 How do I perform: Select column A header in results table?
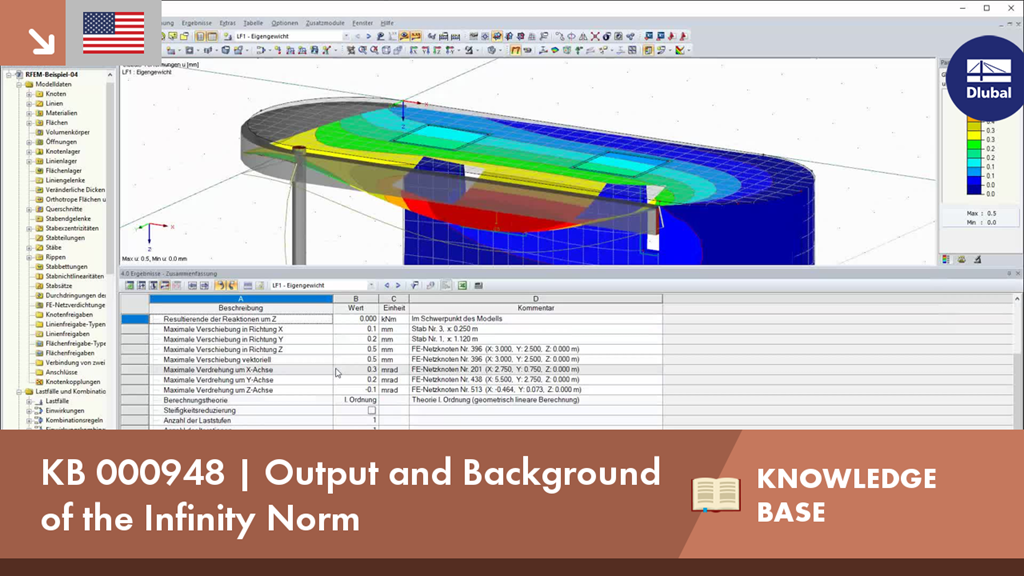click(x=241, y=299)
